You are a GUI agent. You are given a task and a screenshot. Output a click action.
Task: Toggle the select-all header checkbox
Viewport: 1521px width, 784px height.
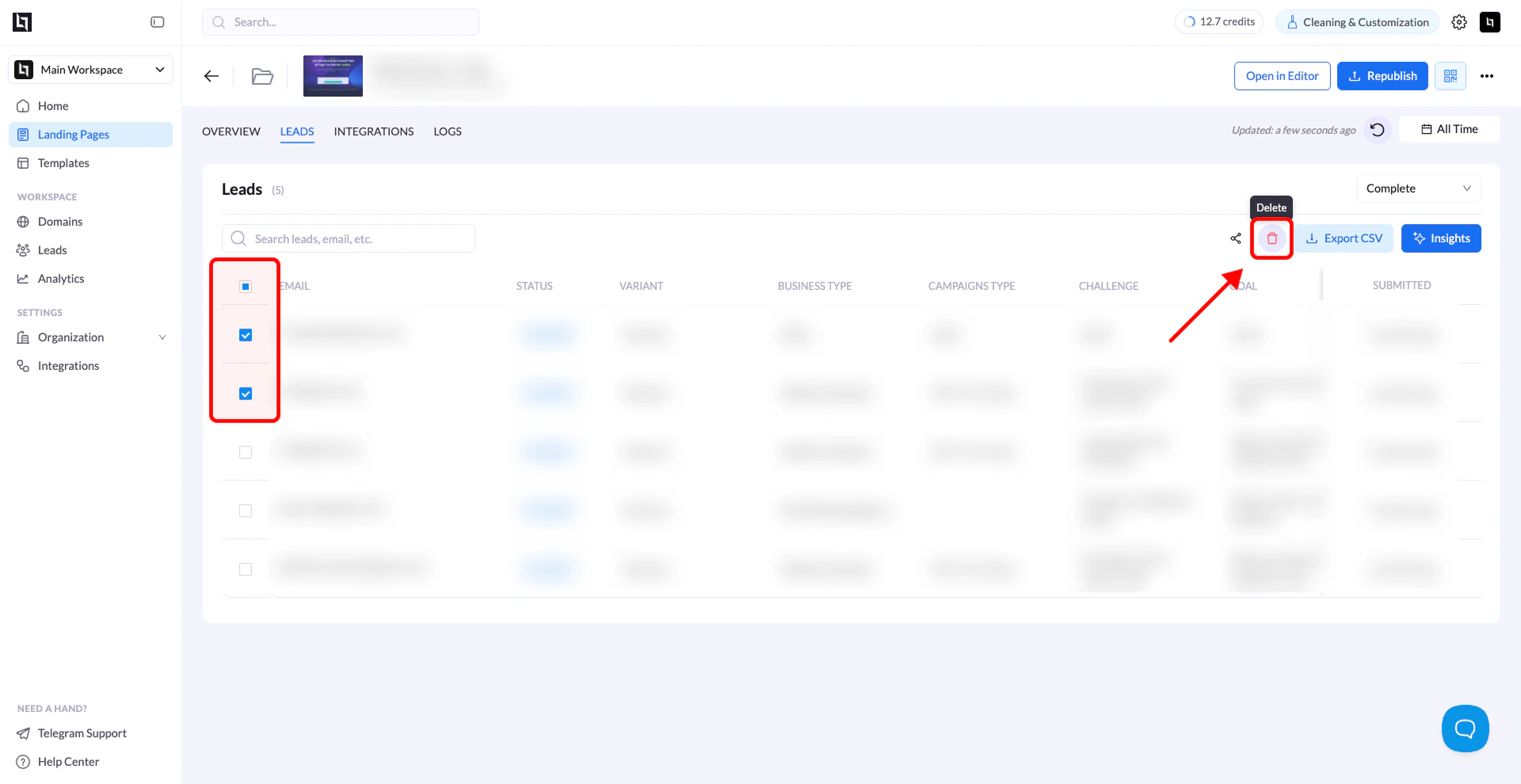click(x=246, y=287)
